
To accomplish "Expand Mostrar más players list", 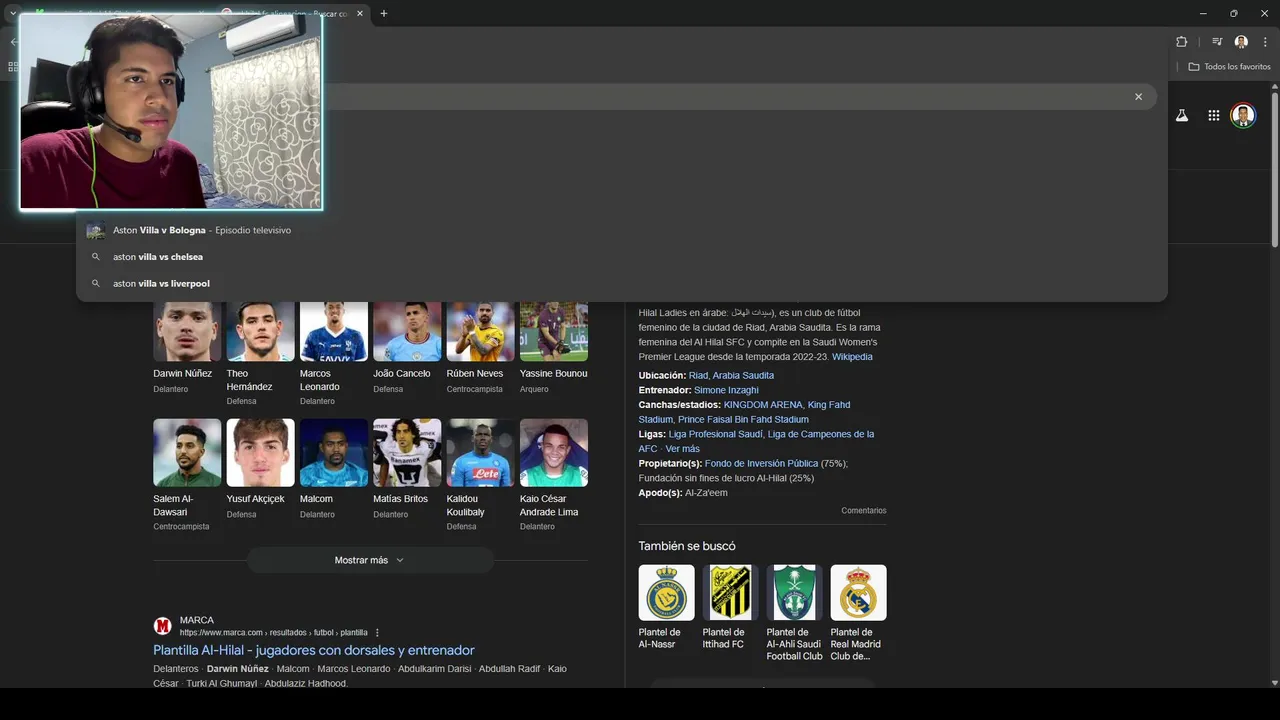I will (x=370, y=560).
